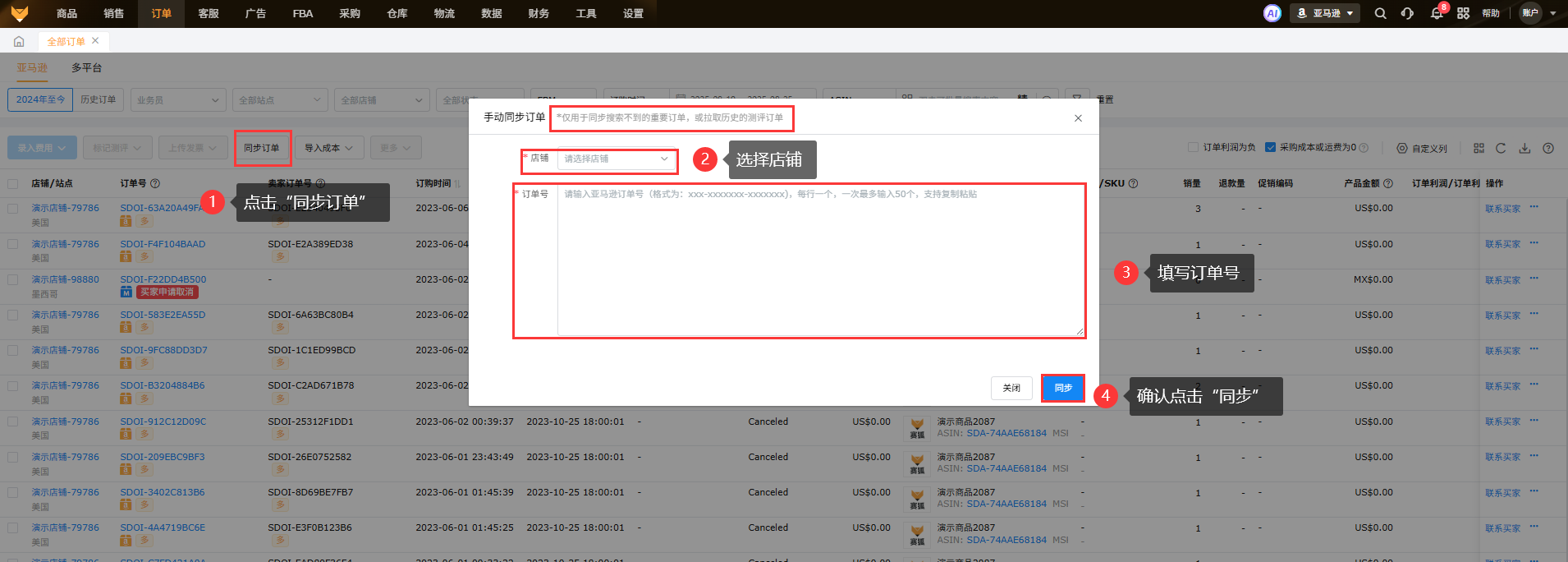Click the 订单号 textarea in dialog
This screenshot has height=562, width=1568.
coord(820,260)
